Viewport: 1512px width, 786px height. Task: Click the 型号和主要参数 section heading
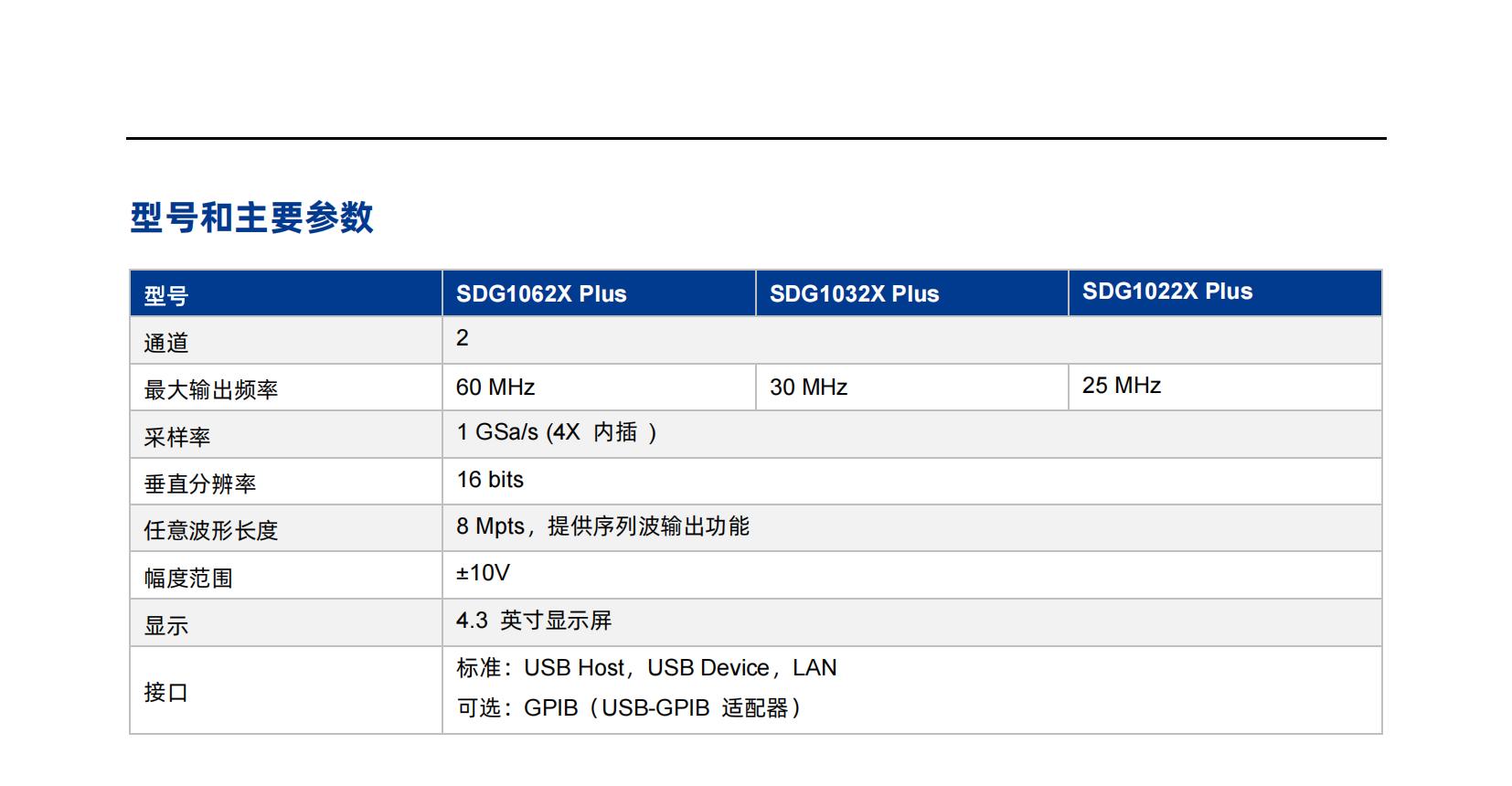(x=251, y=218)
